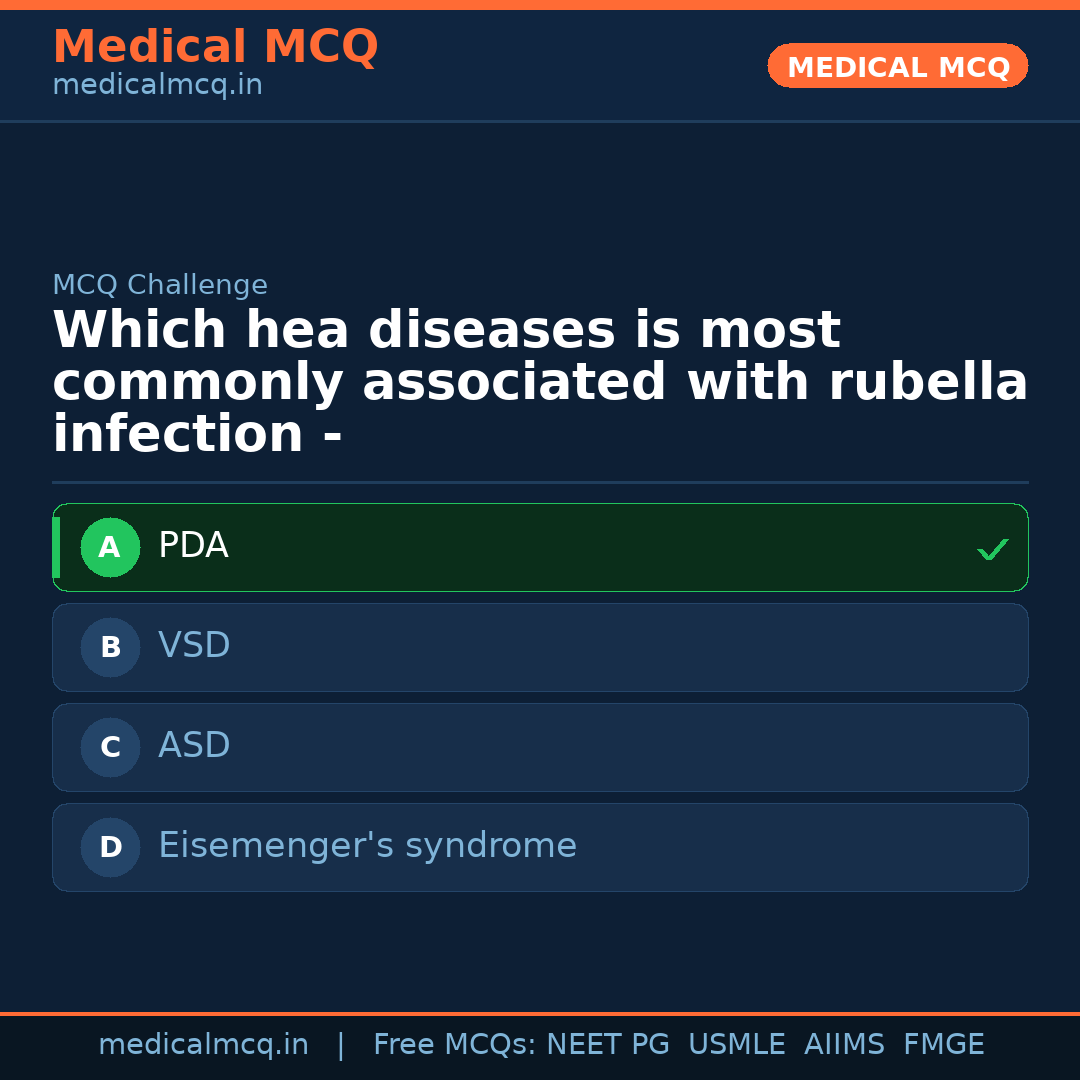1080x1080 pixels.
Task: Click the Free MCQs footer text
Action: [455, 1045]
